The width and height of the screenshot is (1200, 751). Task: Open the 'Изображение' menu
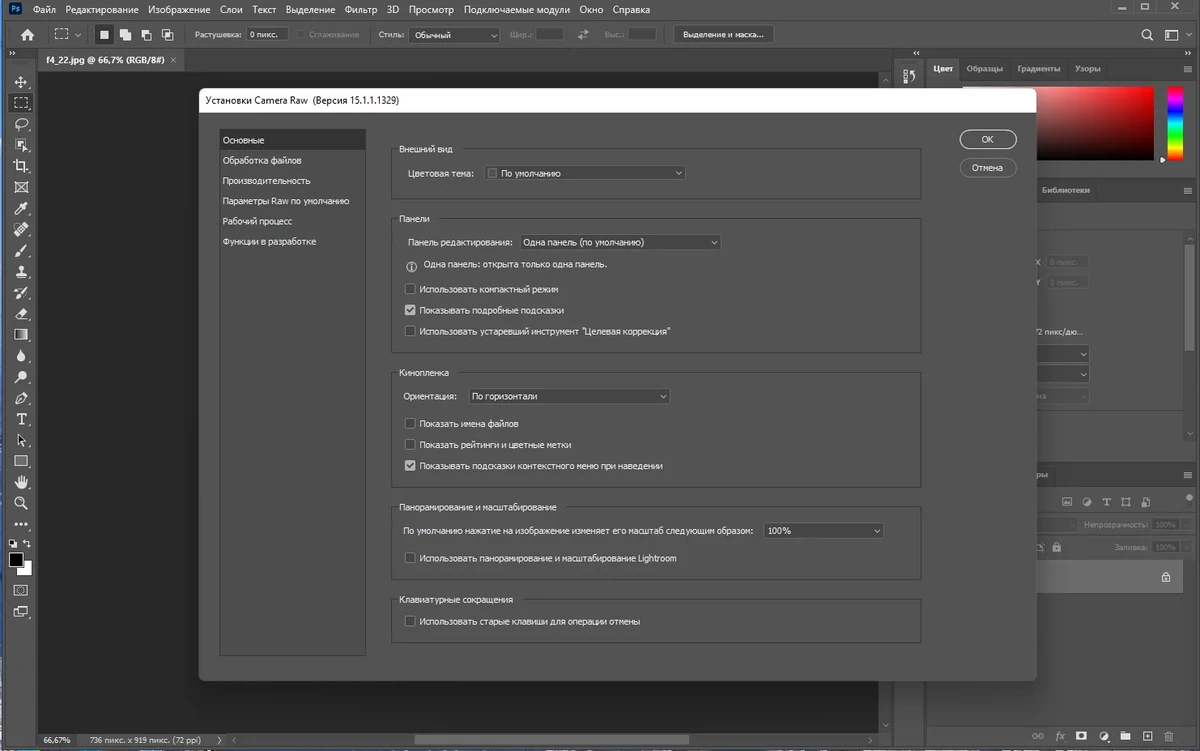[x=179, y=9]
